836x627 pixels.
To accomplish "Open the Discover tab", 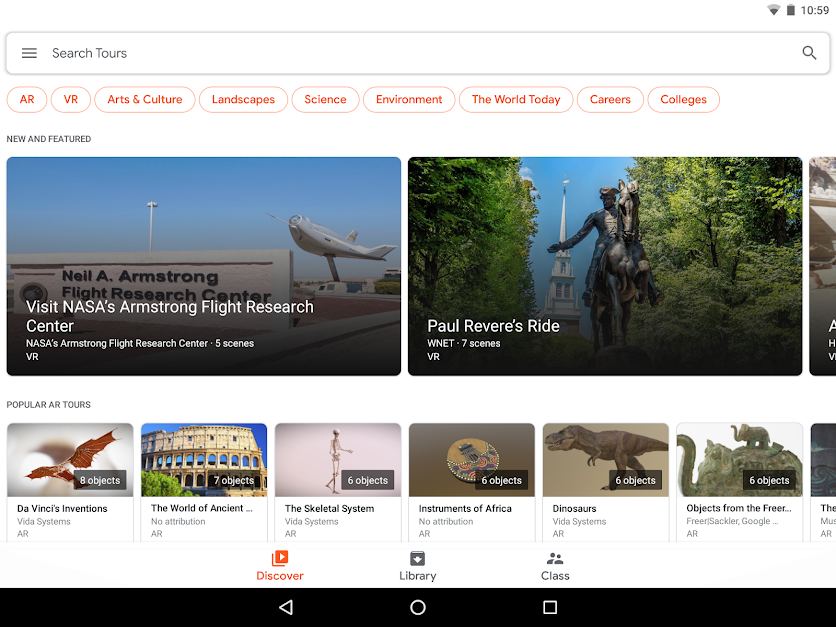I will (x=279, y=566).
